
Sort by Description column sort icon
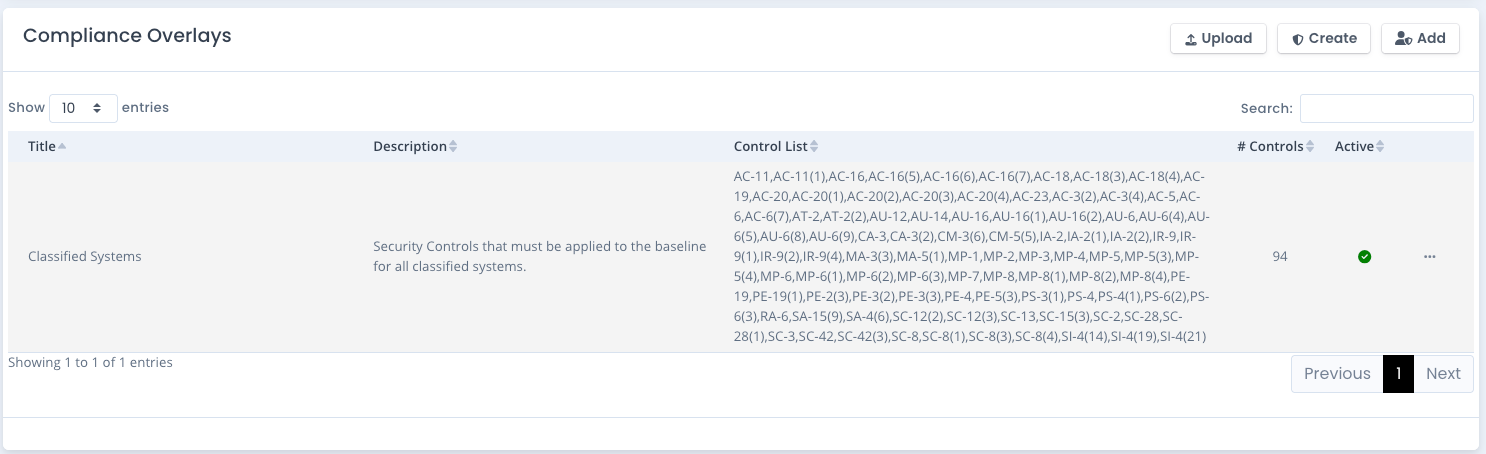(x=453, y=147)
